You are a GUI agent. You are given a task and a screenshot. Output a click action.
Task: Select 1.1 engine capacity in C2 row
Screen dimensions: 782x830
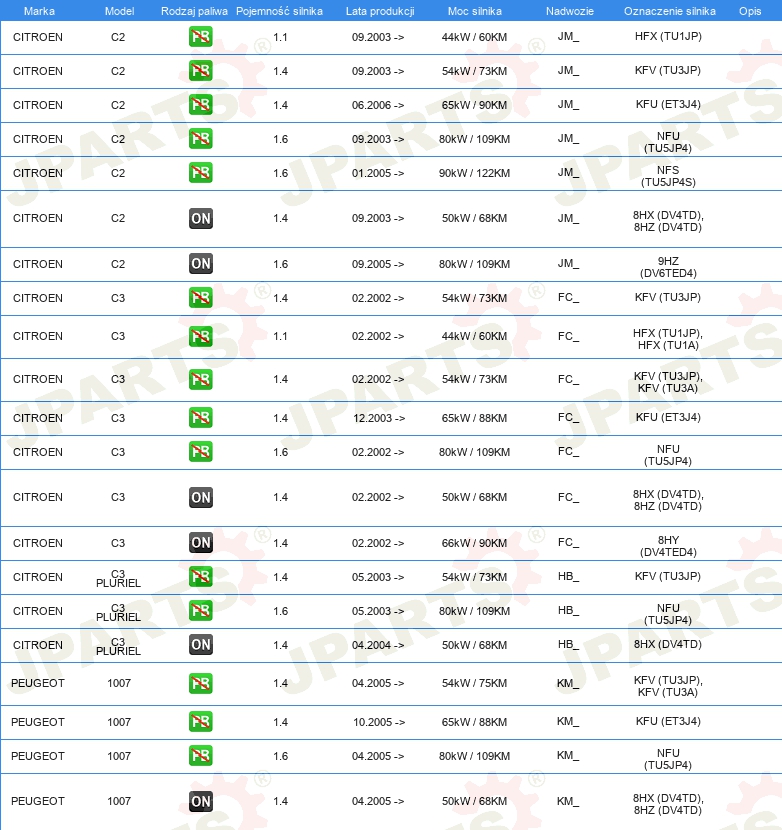pos(281,37)
